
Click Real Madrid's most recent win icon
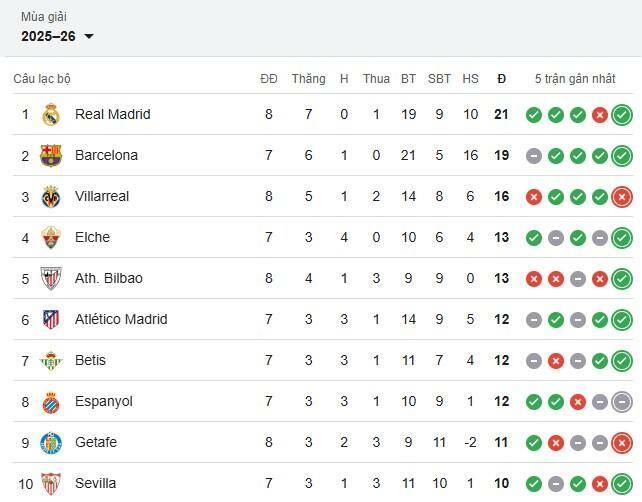click(x=622, y=114)
